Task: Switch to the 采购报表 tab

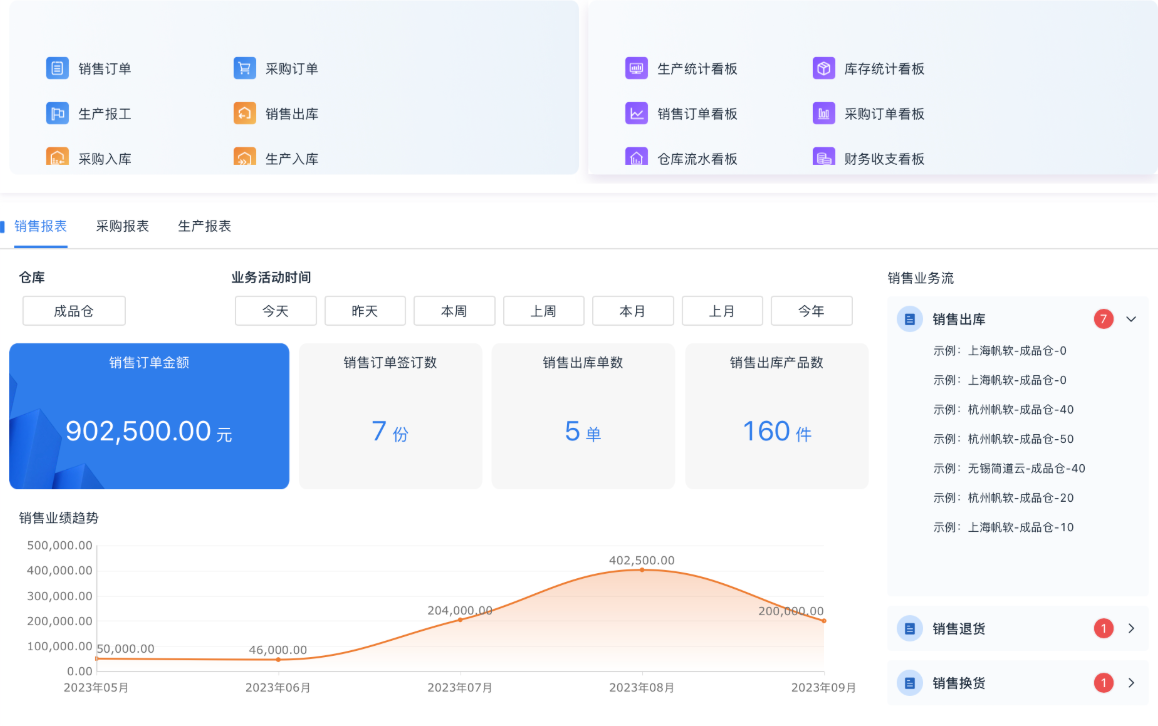Action: 122,226
